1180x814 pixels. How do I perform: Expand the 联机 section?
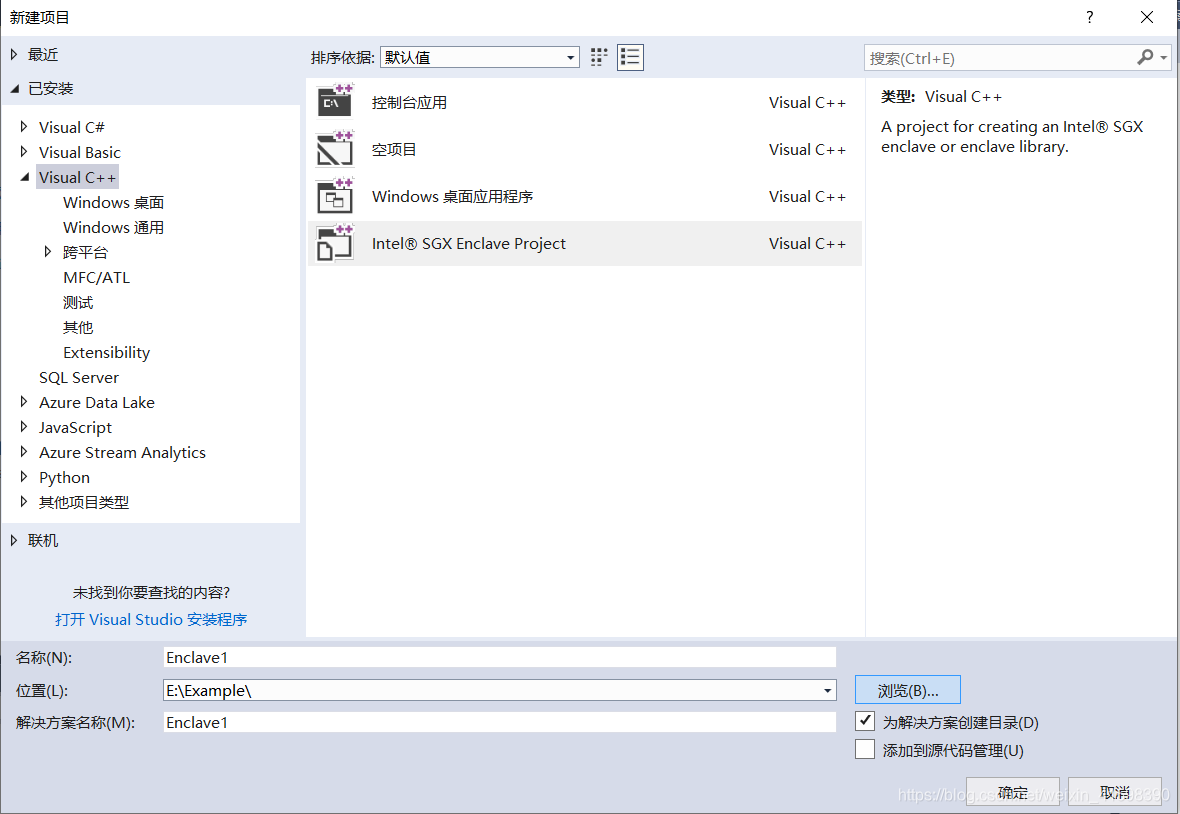[x=14, y=540]
